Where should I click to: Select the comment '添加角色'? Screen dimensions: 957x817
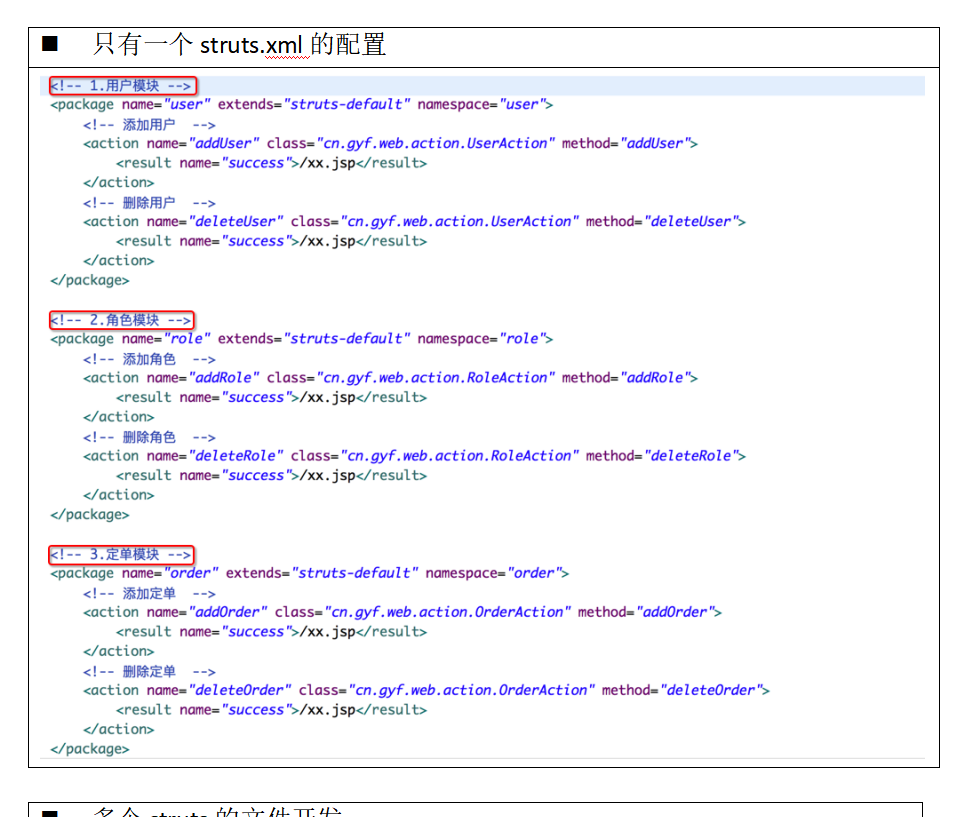[149, 359]
